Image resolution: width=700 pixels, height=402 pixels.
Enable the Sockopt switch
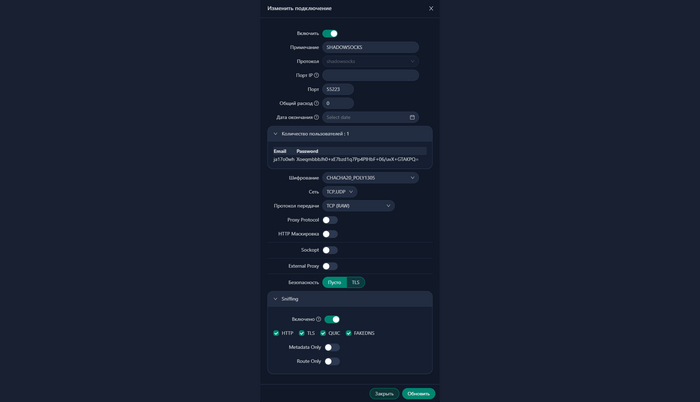(330, 250)
